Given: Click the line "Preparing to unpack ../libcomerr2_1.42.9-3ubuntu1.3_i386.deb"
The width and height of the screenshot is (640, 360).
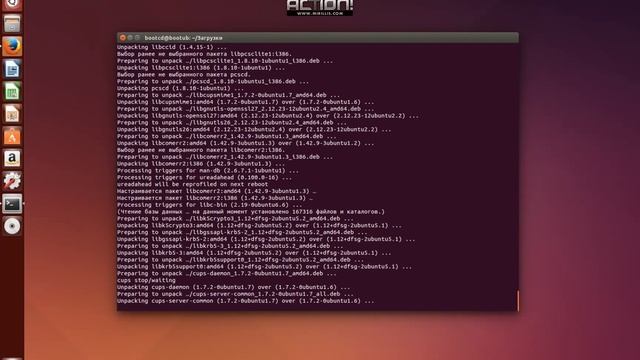Looking at the screenshot, I should pos(225,157).
